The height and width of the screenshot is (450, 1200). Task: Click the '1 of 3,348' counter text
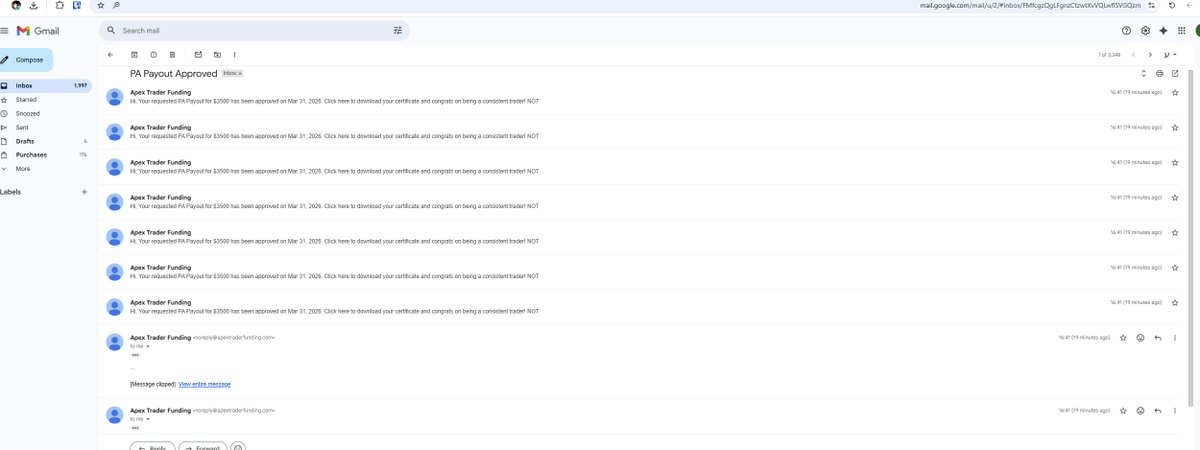click(x=1109, y=55)
